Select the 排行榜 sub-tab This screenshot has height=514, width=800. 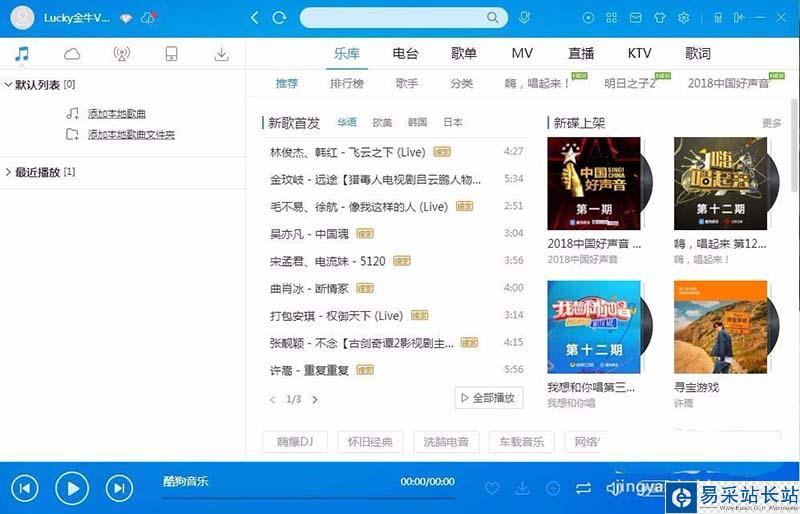[x=347, y=83]
